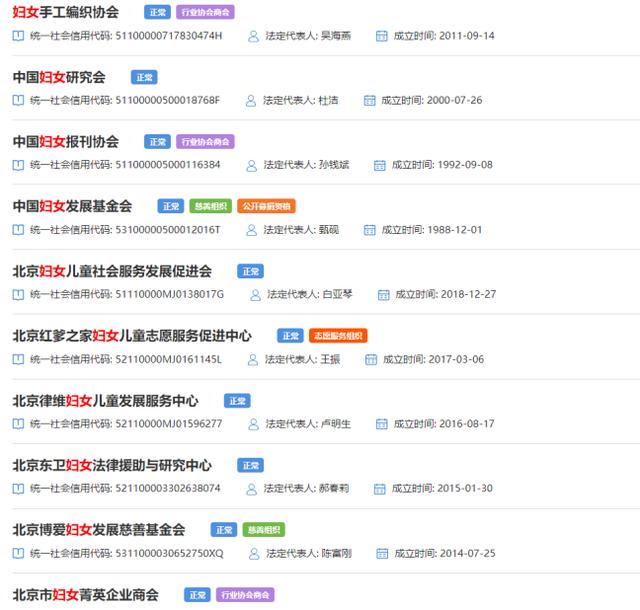Click person icon beside 法定代表人 杜洁

[x=251, y=101]
